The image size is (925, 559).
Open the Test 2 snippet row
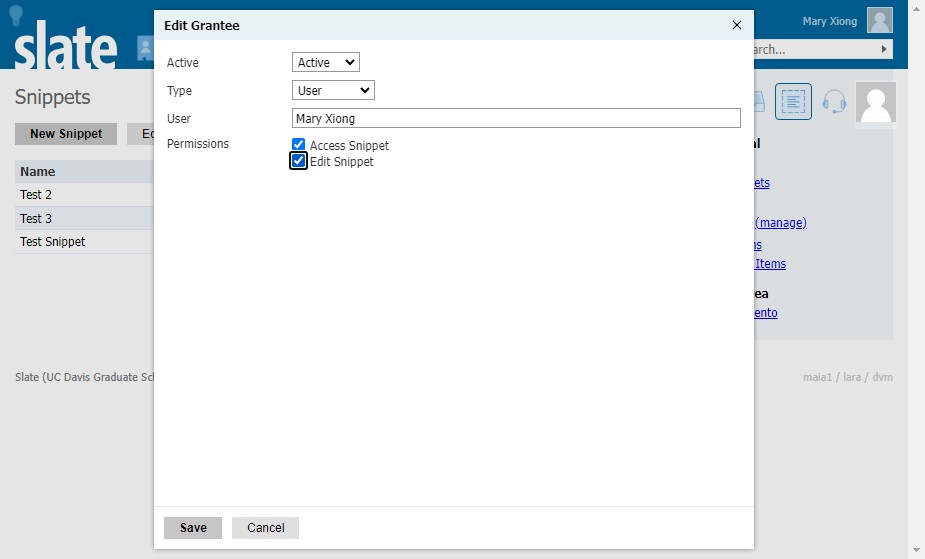click(84, 195)
